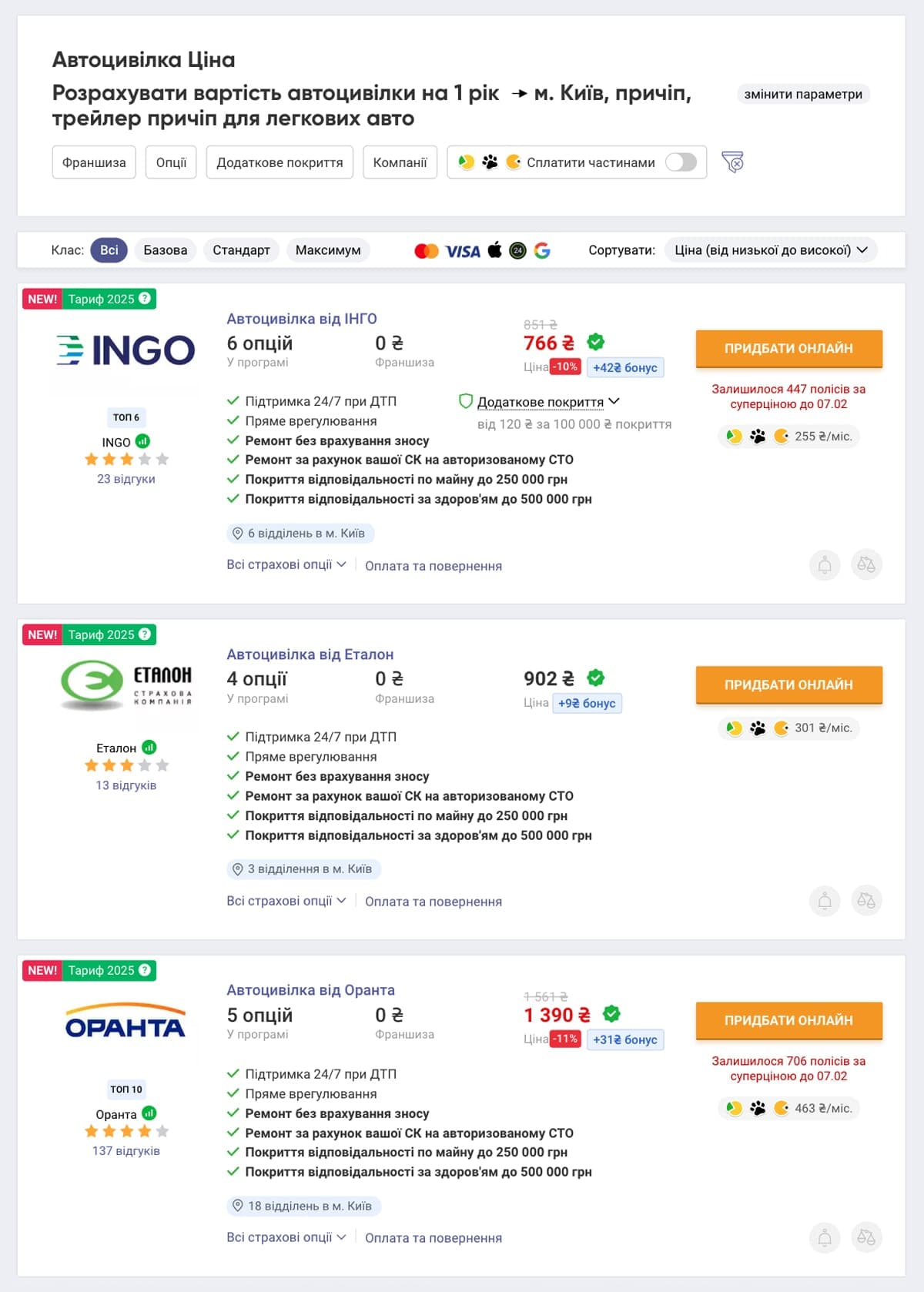
Task: Click the 23 відгуки link under INGO rating
Action: (x=126, y=479)
